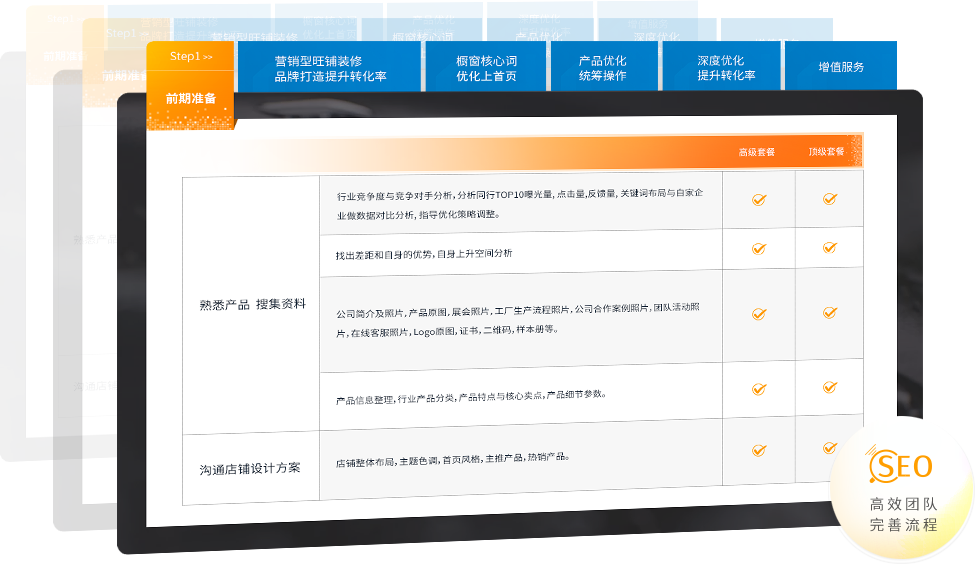
Task: Click 高级套餐 checkmark for 产品信息整理 row
Action: 758,389
